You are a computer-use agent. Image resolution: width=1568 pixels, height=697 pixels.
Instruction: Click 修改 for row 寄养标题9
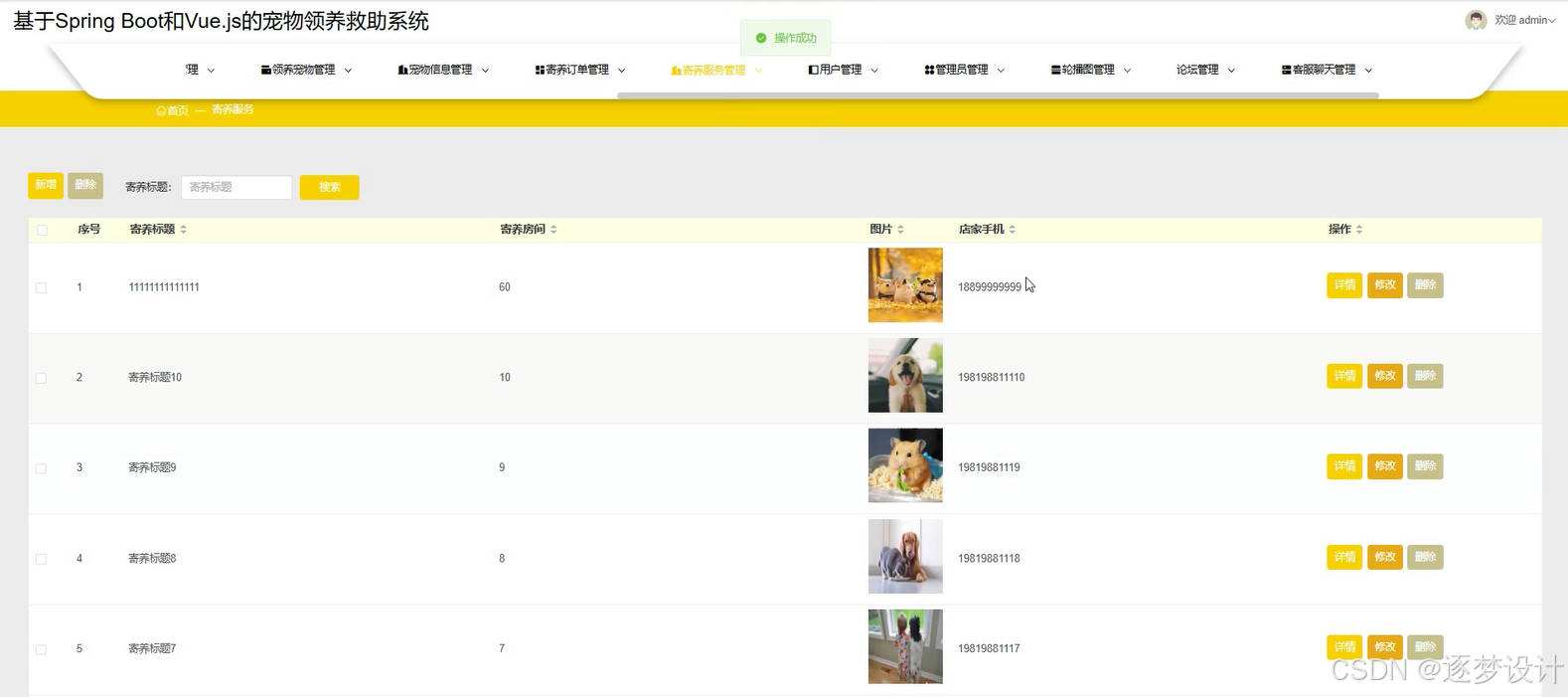(x=1385, y=466)
